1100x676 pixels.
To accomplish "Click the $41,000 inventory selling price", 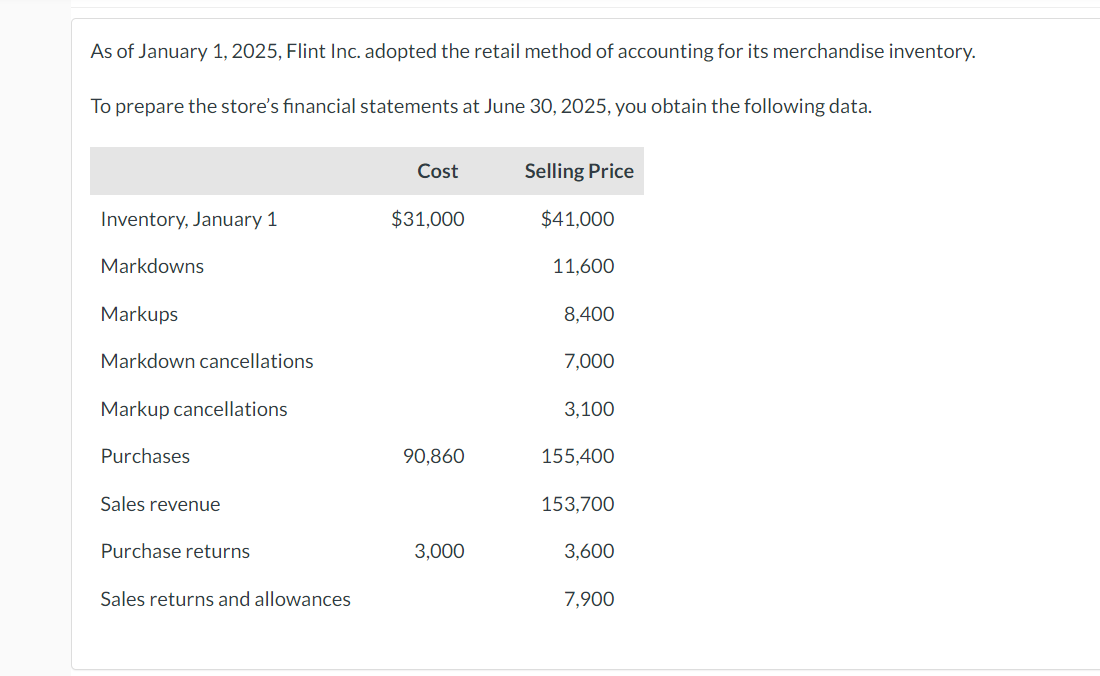I will coord(577,219).
